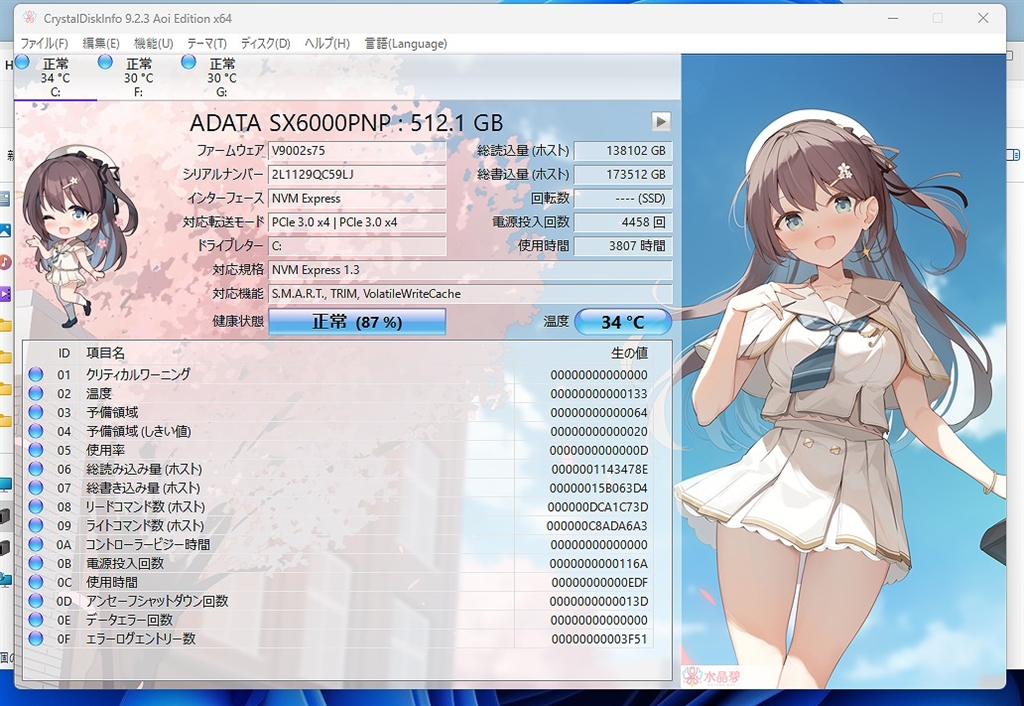Click the 対応規格 field NVM Express 1.3
Image resolution: width=1024 pixels, height=706 pixels.
pos(470,270)
